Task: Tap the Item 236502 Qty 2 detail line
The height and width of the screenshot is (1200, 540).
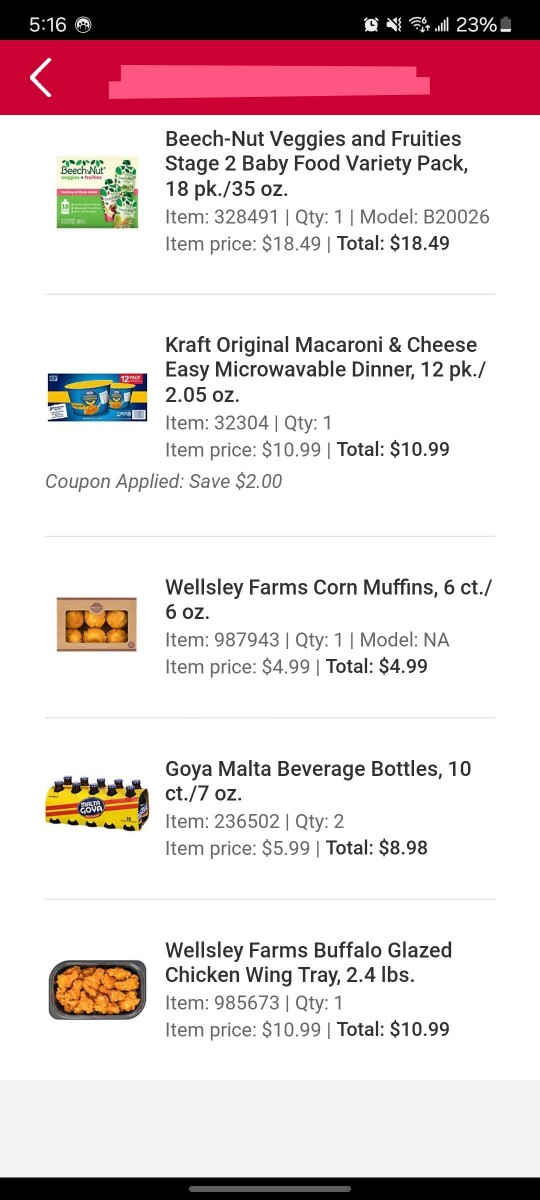Action: (x=255, y=822)
